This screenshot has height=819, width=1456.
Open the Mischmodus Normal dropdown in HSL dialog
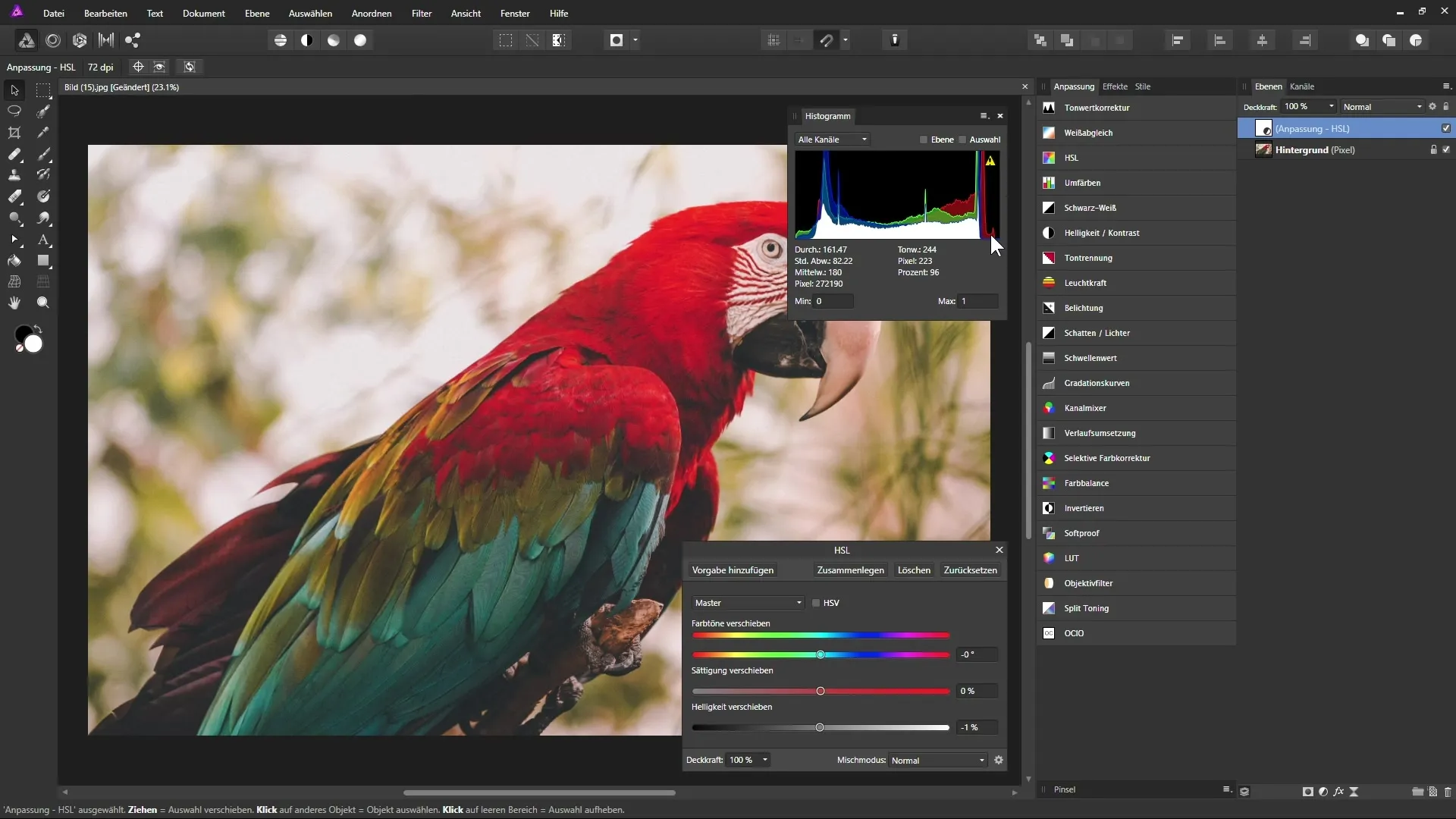(938, 760)
